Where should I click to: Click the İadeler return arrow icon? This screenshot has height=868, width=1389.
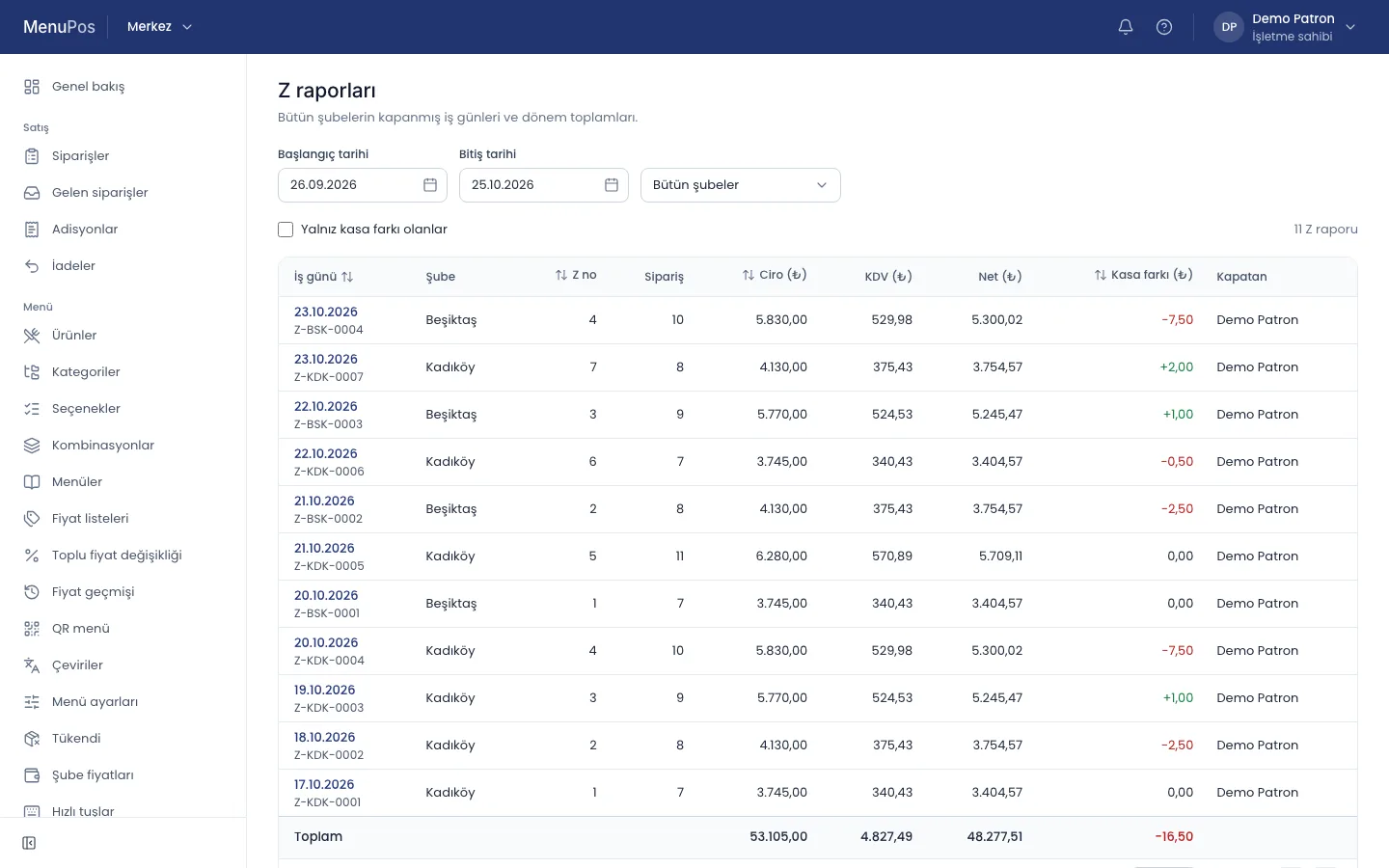point(32,266)
